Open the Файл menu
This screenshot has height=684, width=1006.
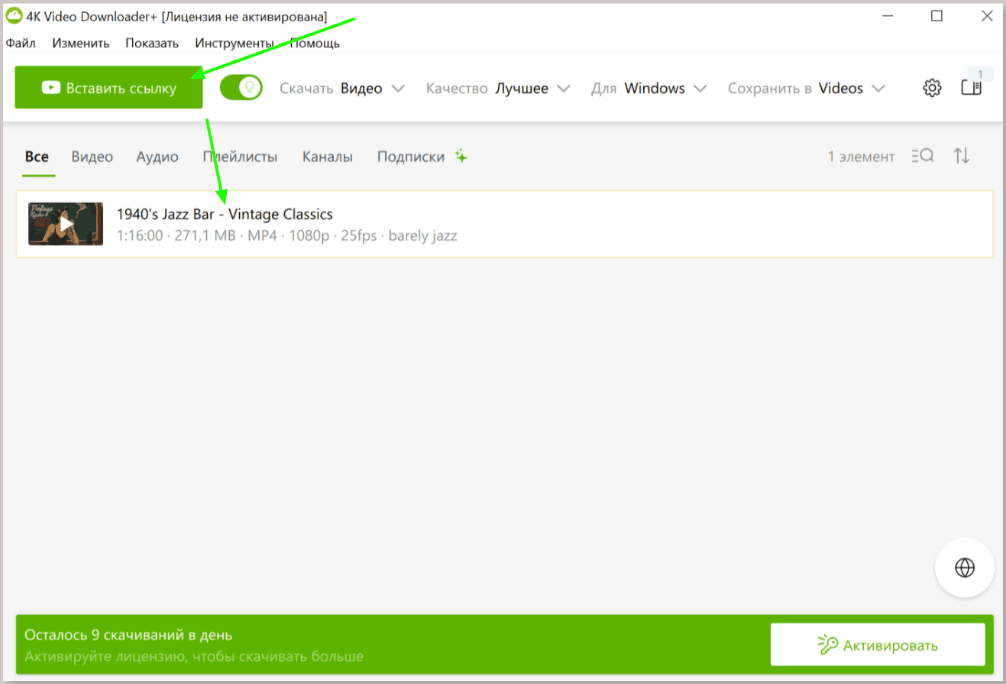pyautogui.click(x=21, y=43)
